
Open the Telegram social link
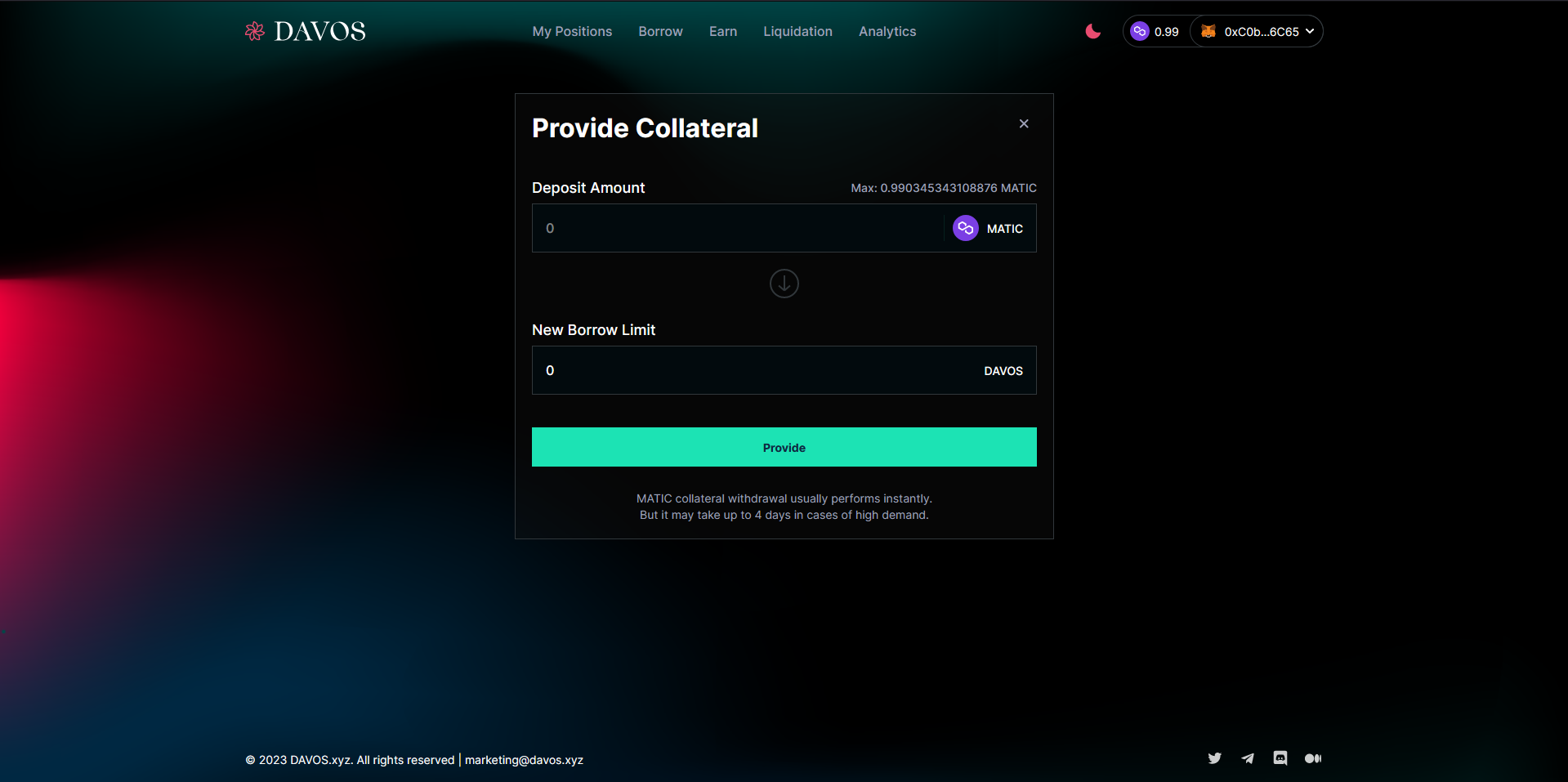[1247, 758]
